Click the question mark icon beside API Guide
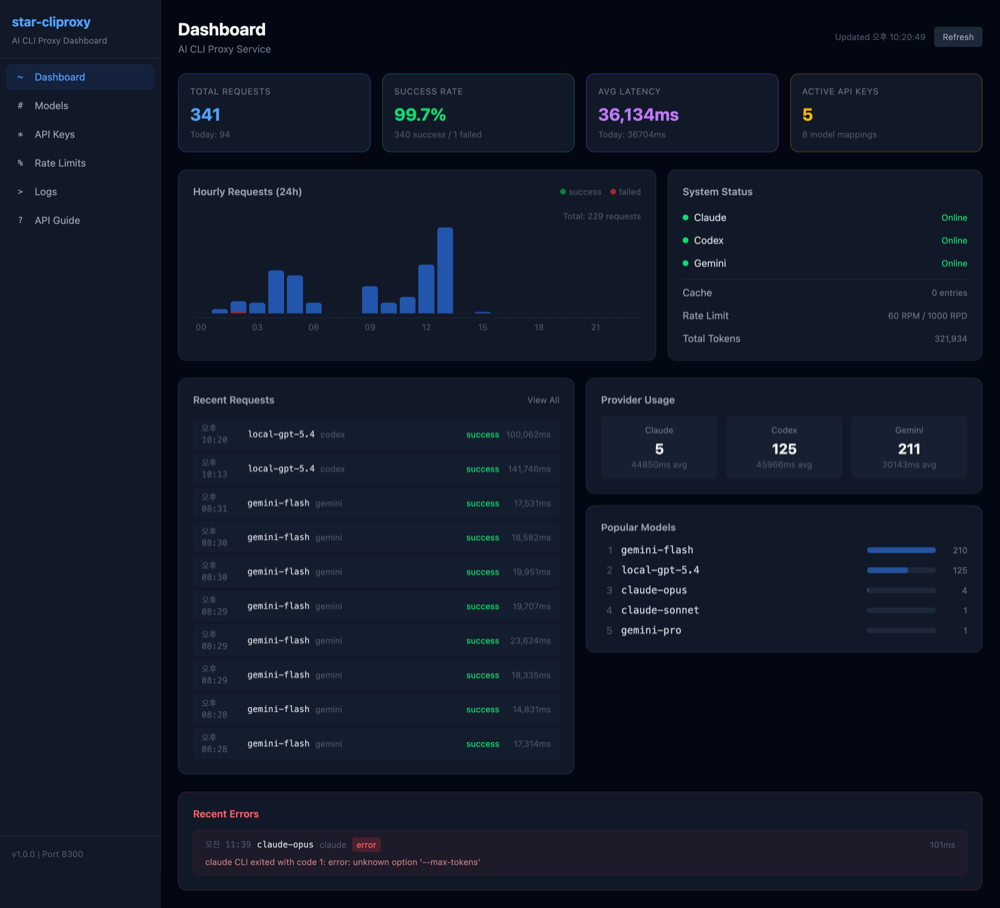The width and height of the screenshot is (1000, 908). point(20,221)
